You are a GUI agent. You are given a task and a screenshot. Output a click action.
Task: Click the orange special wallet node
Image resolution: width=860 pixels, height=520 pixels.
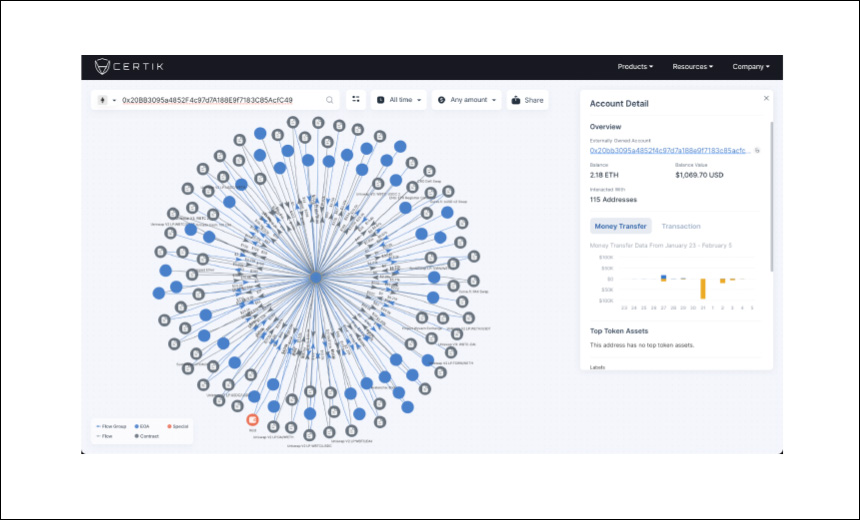point(253,420)
